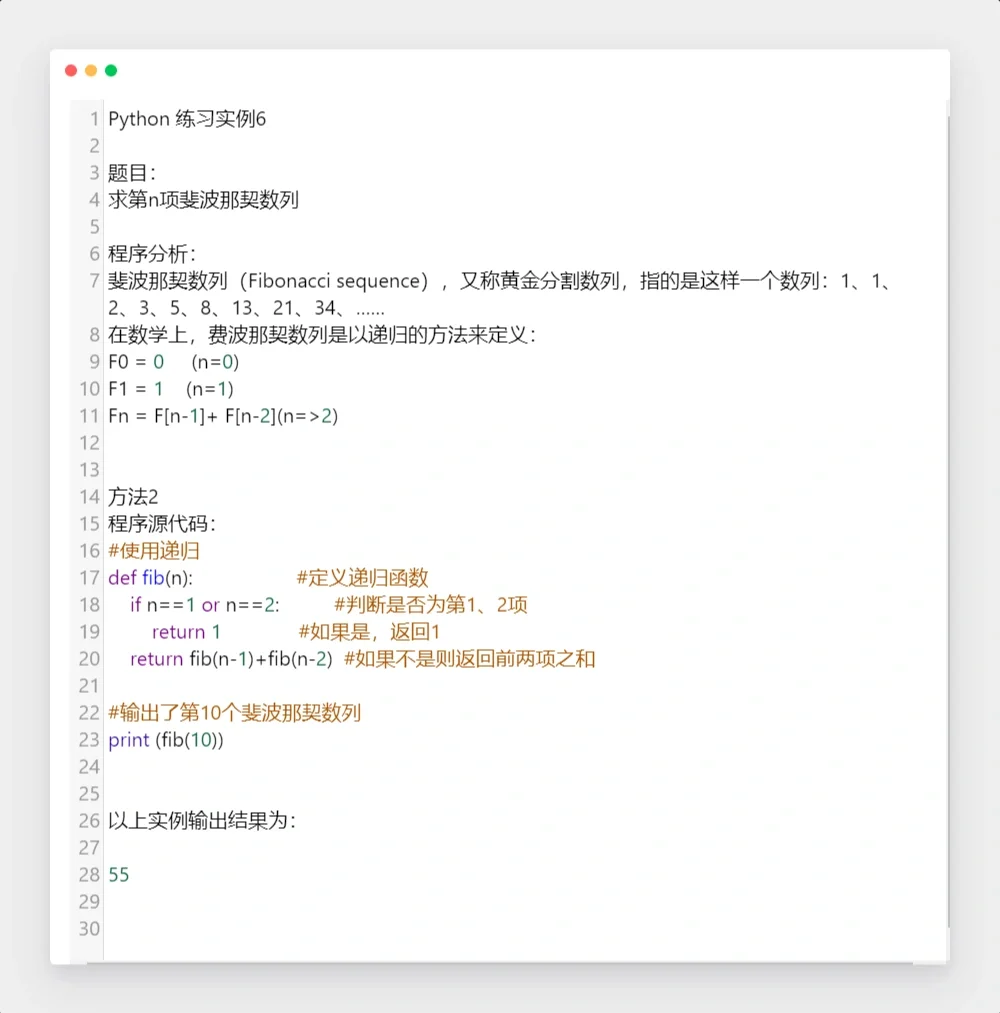This screenshot has width=1000, height=1013.
Task: Click the yellow minimize window dot
Action: coord(91,70)
